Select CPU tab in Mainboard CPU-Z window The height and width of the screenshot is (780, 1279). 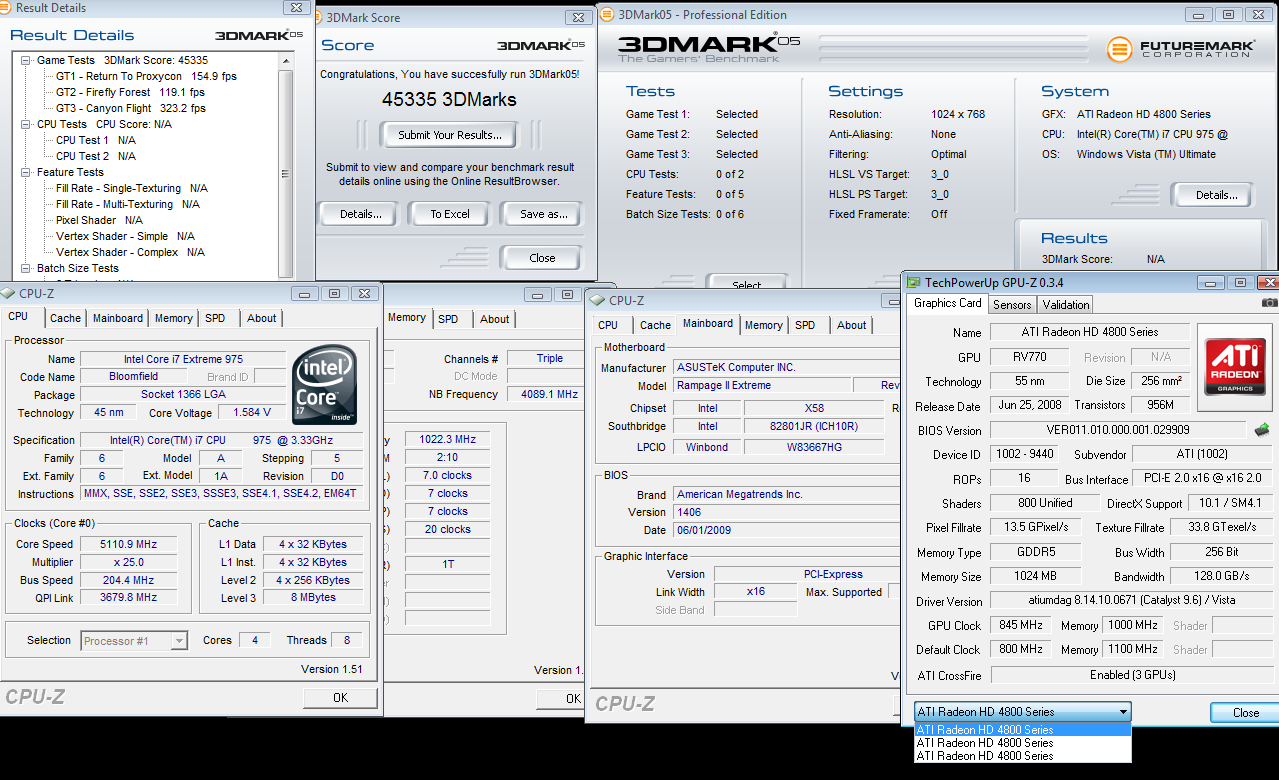(x=608, y=325)
